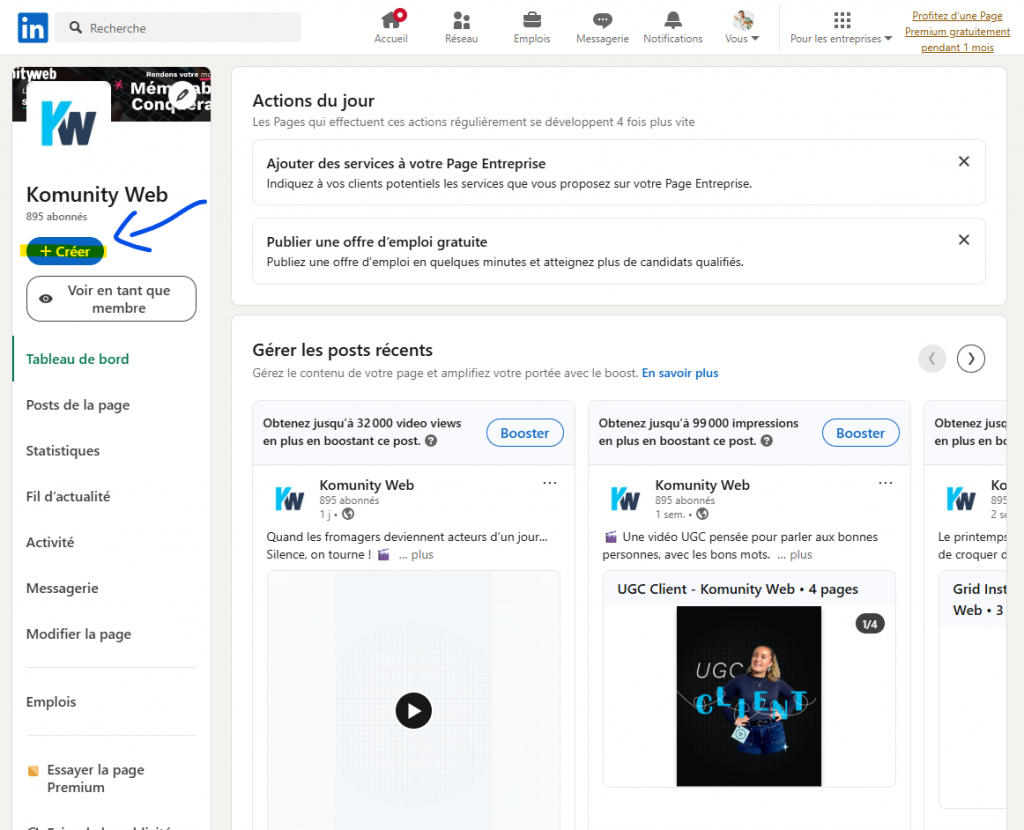Dismiss the Ajouter des services card
Image resolution: width=1024 pixels, height=830 pixels.
tap(963, 161)
